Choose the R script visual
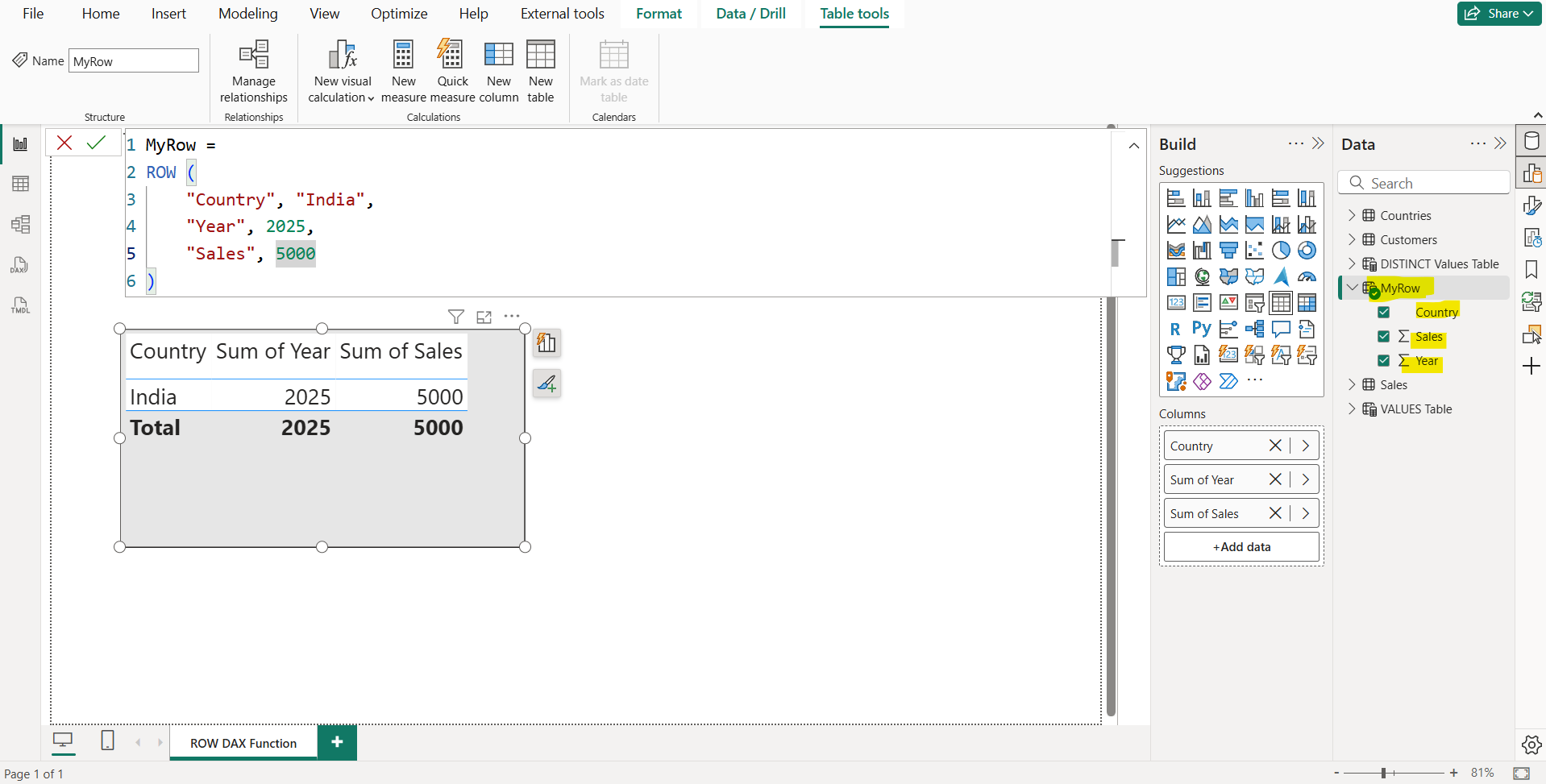 coord(1175,328)
